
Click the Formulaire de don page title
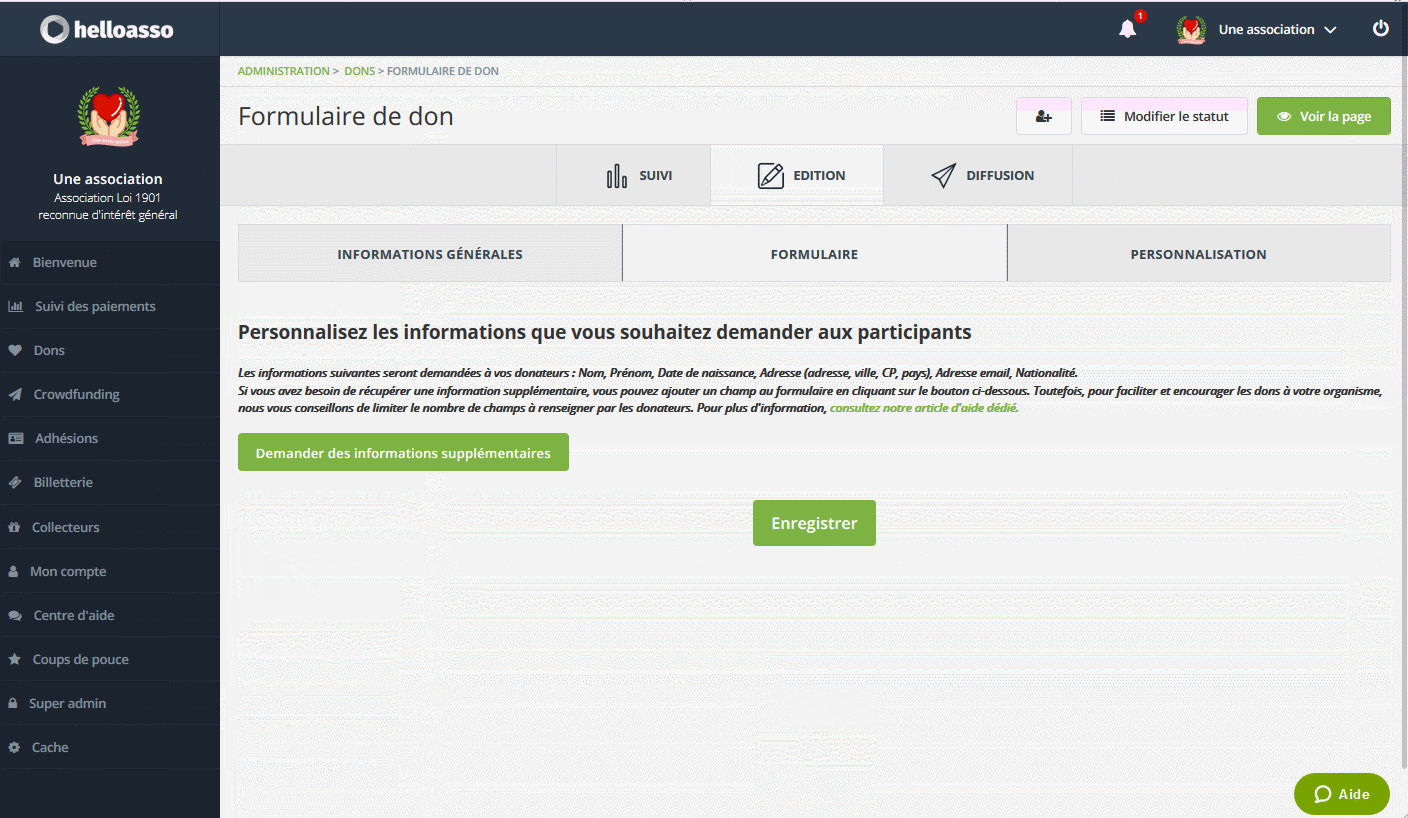coord(346,116)
